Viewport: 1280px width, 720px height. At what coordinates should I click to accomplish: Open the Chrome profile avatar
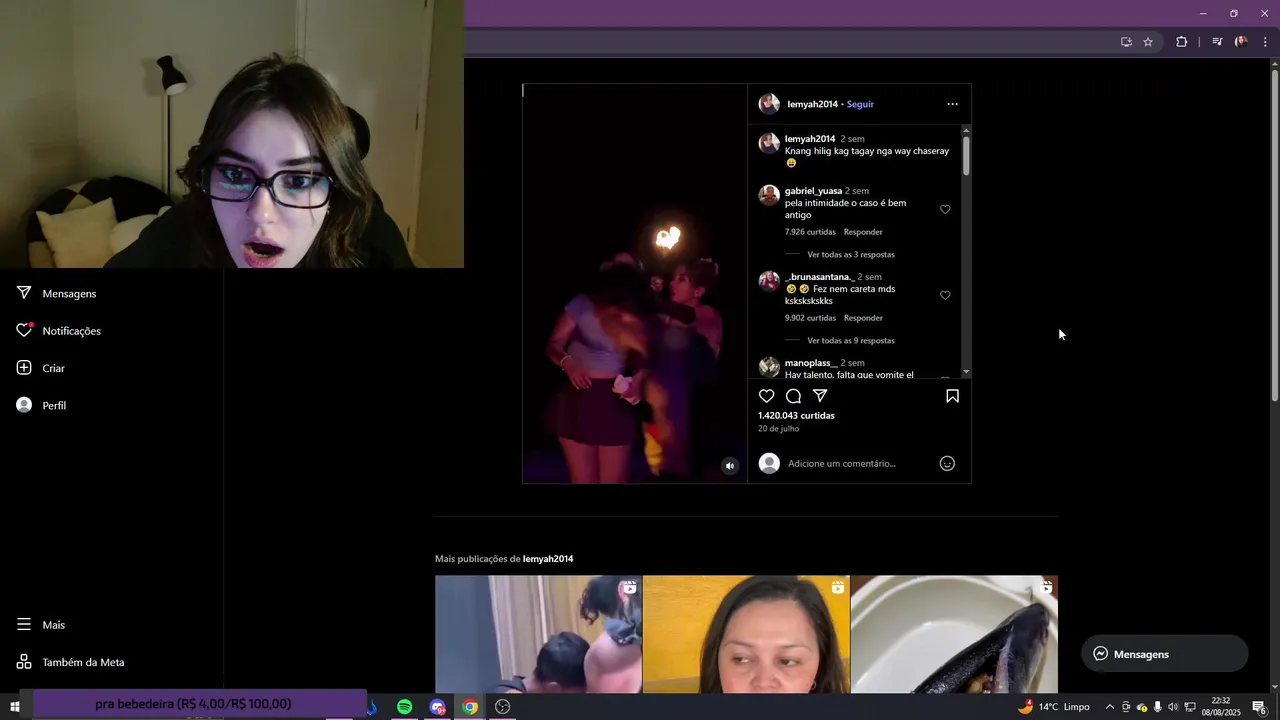tap(1241, 42)
